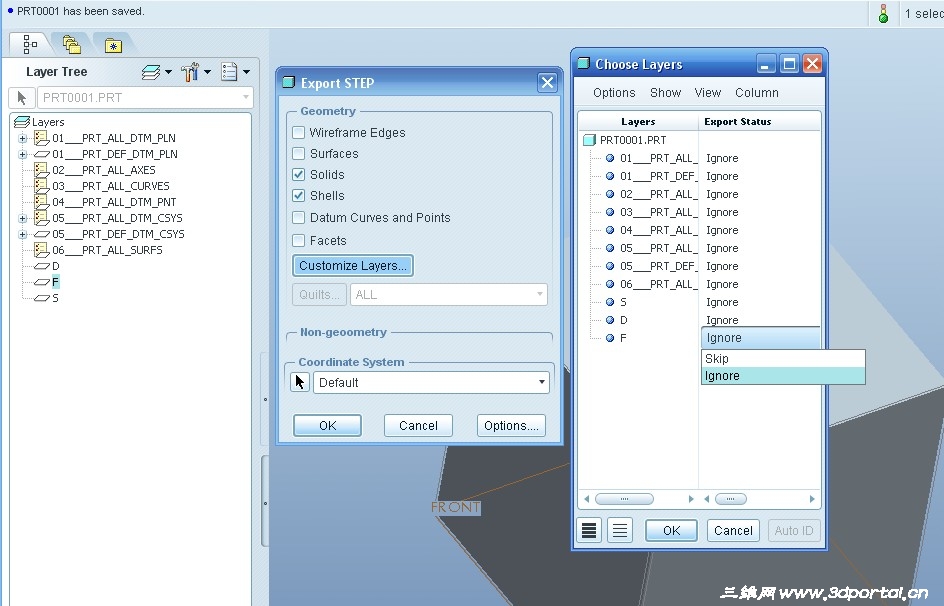This screenshot has width=944, height=606.
Task: Uncheck the Shells checkbox
Action: click(298, 196)
